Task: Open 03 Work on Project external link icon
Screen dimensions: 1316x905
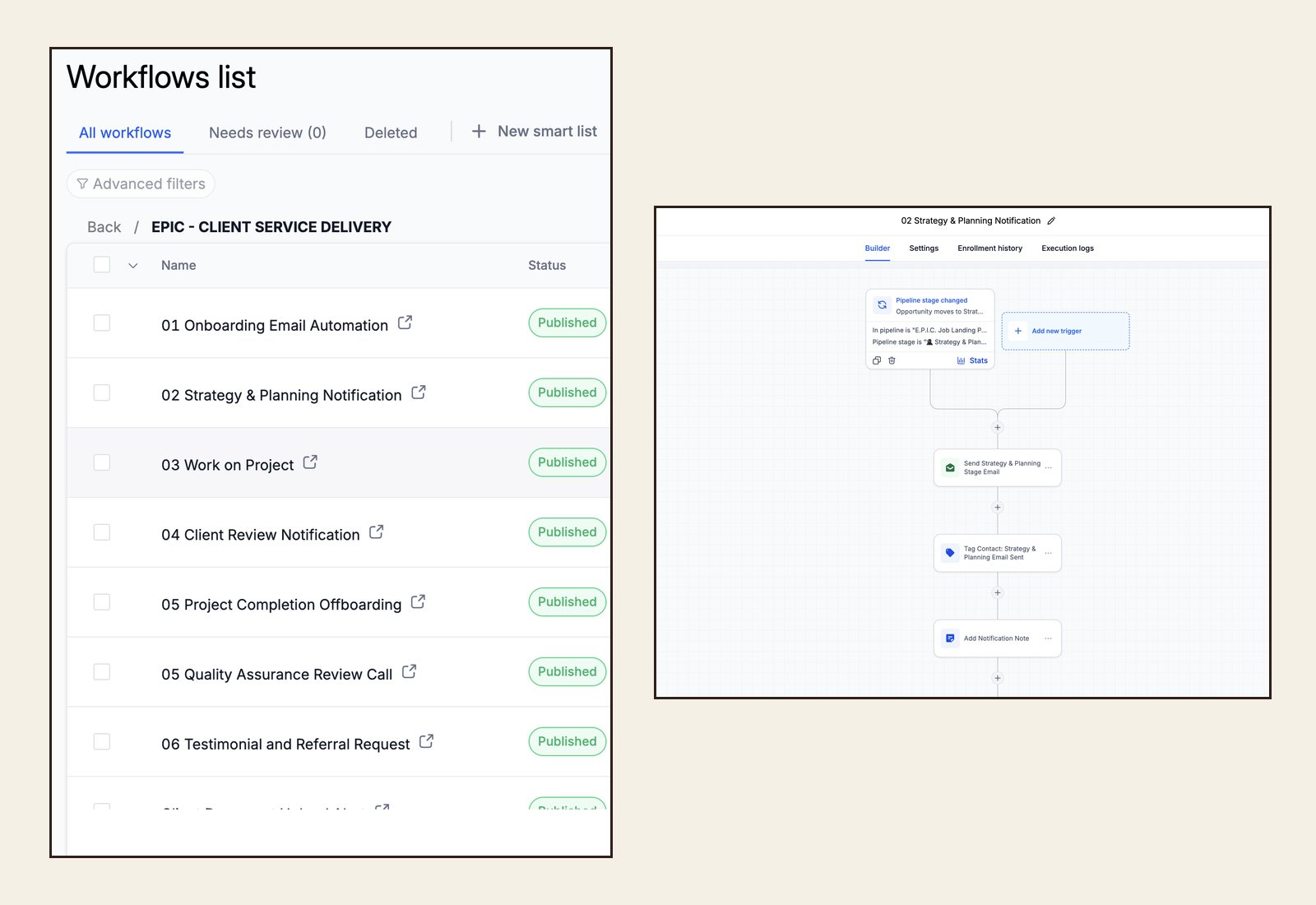Action: (x=310, y=462)
